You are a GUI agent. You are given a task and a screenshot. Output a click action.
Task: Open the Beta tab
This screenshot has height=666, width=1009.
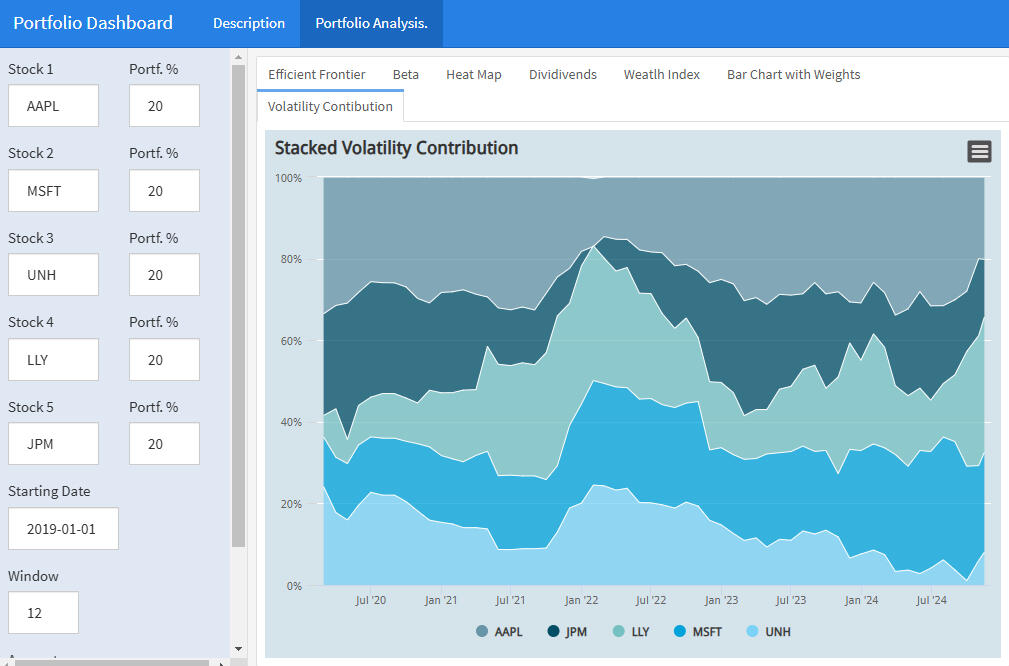point(405,74)
